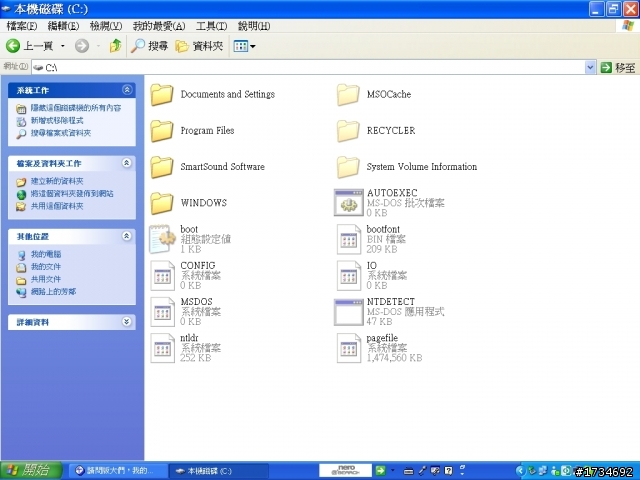
Task: Select the boot configuration file icon
Action: (162, 239)
